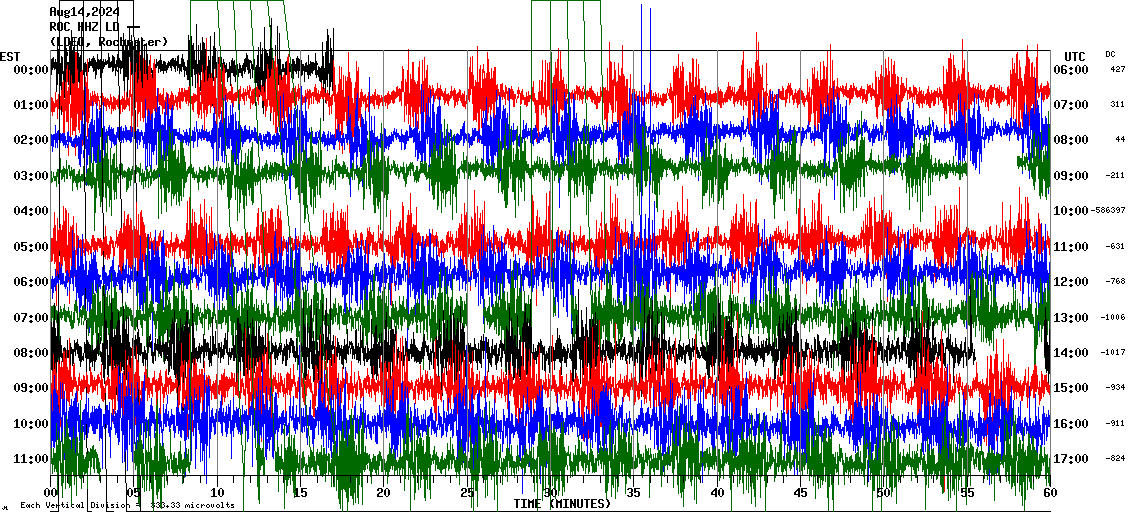
Task: Click the TIME (MINUTES) axis title
Action: pos(562,504)
